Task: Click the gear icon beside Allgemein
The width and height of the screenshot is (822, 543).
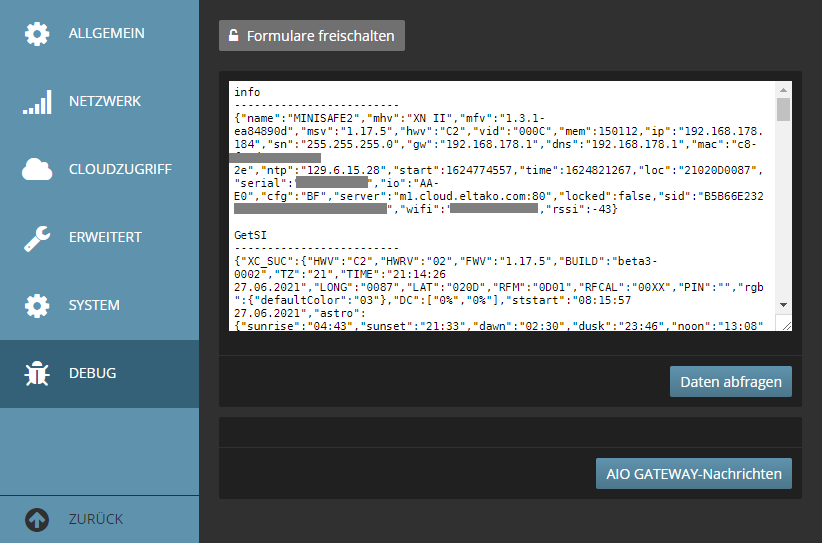Action: click(37, 34)
